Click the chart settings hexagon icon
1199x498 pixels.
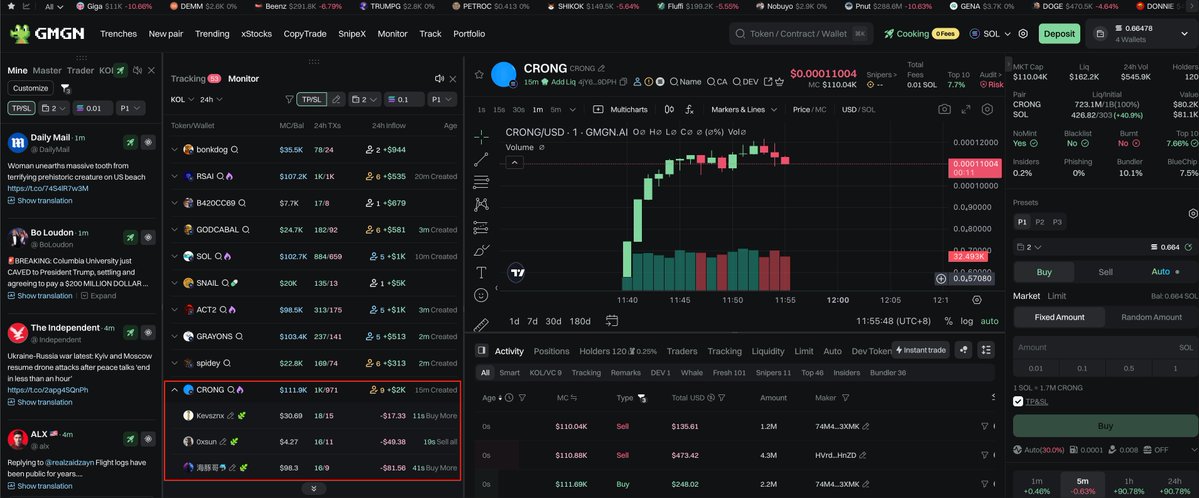coord(987,109)
